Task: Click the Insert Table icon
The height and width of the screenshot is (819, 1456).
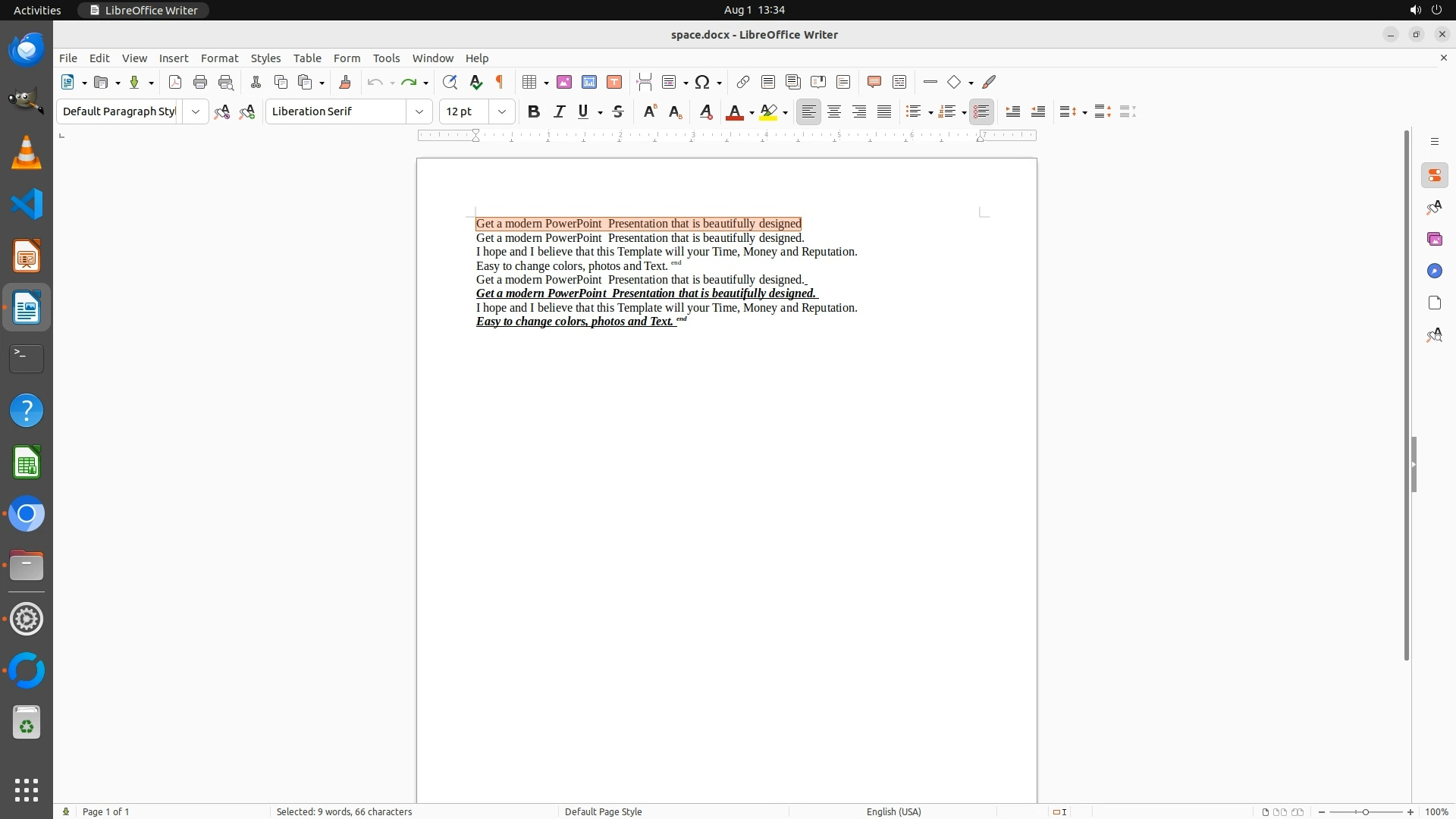Action: (530, 82)
